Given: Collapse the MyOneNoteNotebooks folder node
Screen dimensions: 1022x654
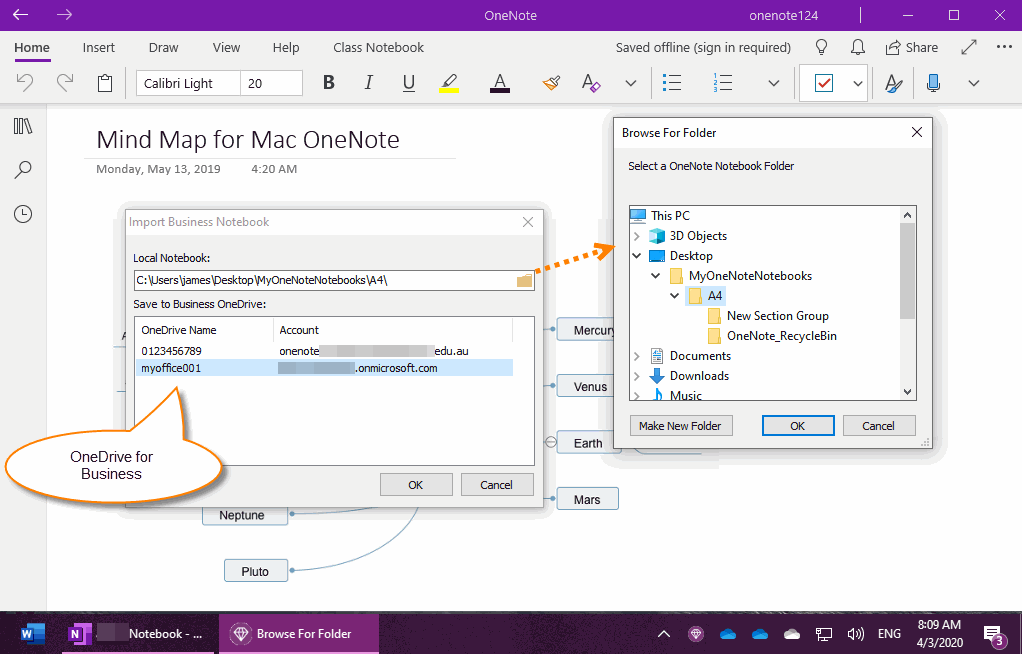Looking at the screenshot, I should [656, 276].
